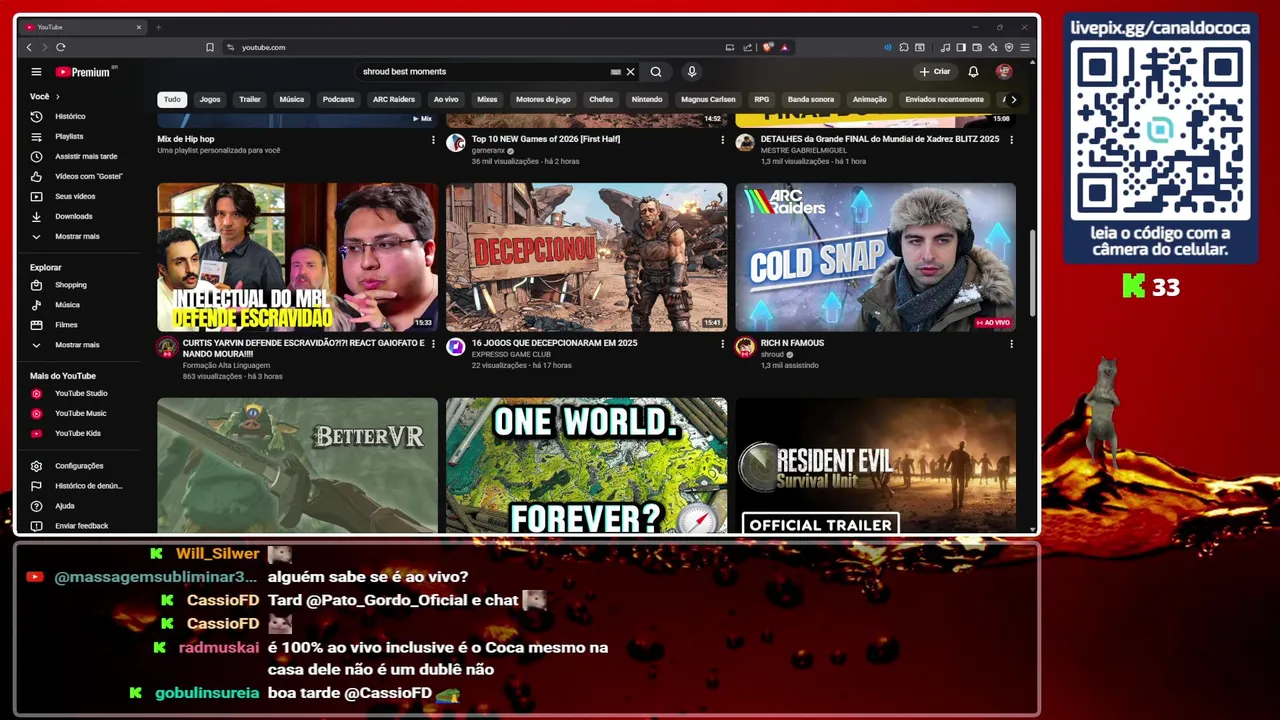This screenshot has height=720, width=1280.
Task: Open the Cold Snap live stream thumbnail
Action: [875, 257]
